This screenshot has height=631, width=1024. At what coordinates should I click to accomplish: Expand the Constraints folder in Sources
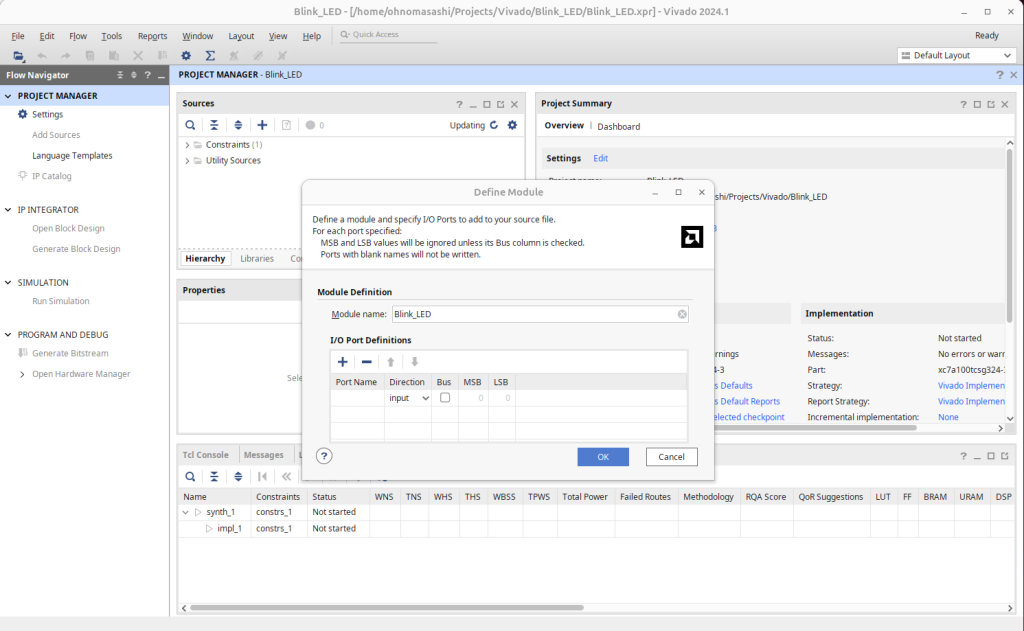[187, 145]
